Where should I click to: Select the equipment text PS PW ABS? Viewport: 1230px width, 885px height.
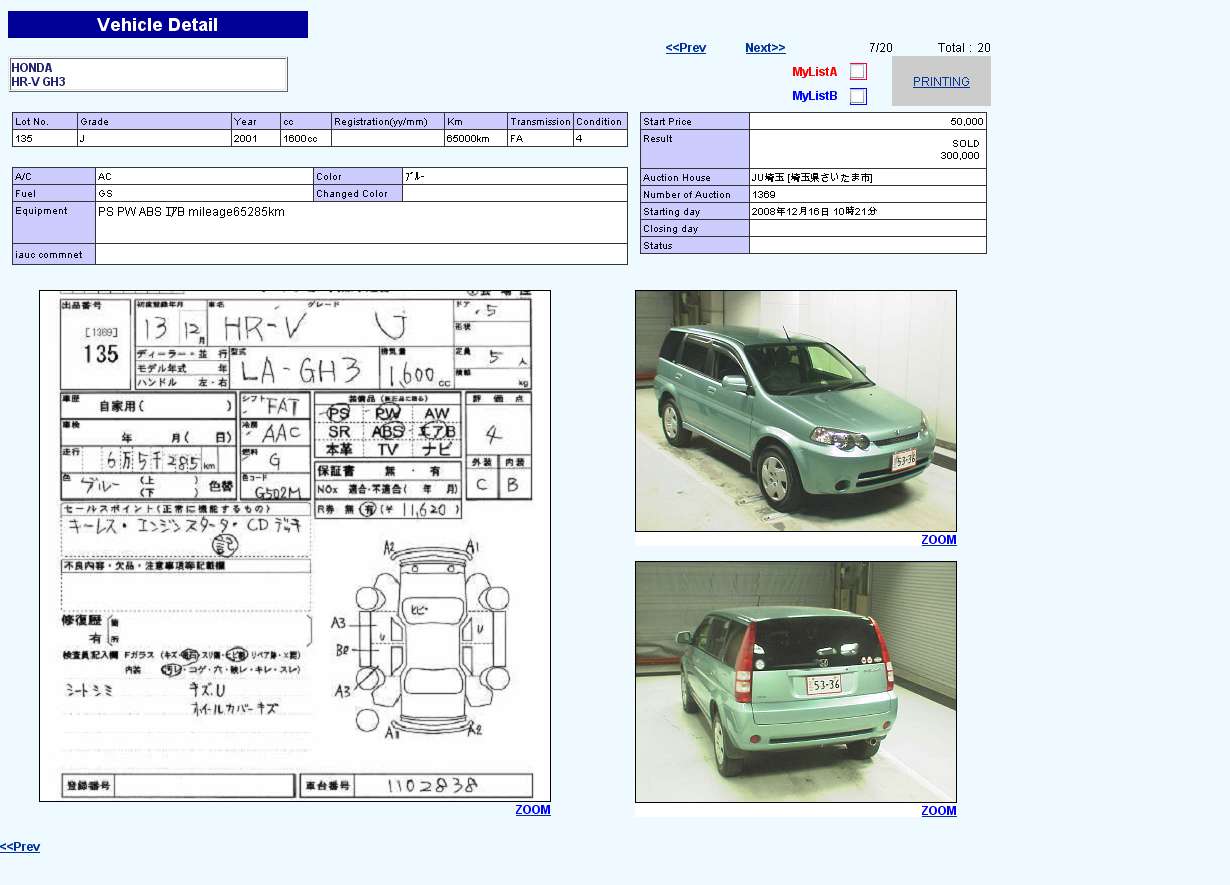(x=361, y=223)
